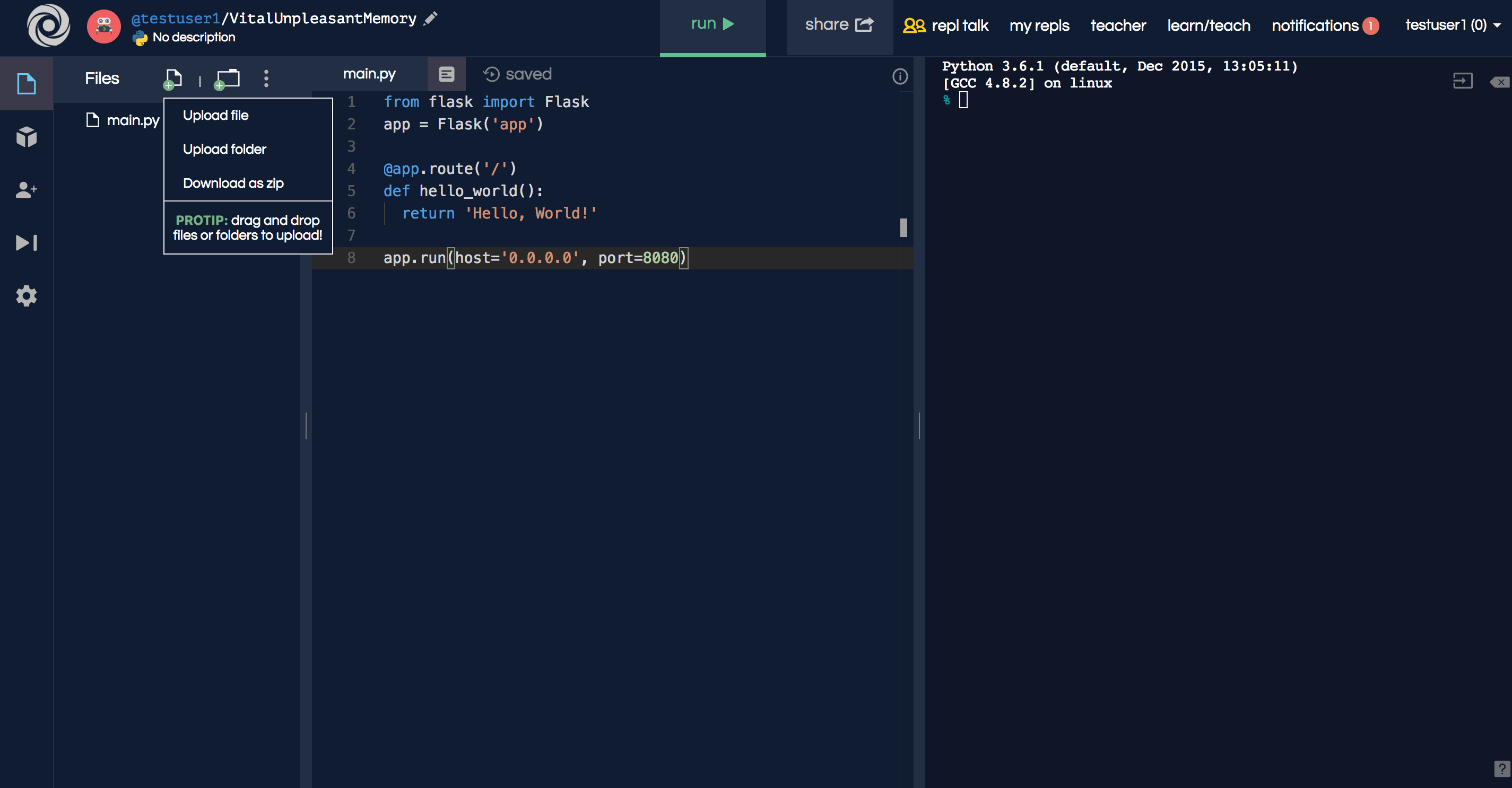This screenshot has height=788, width=1512.
Task: Open the Debugger play-step icon
Action: (27, 242)
